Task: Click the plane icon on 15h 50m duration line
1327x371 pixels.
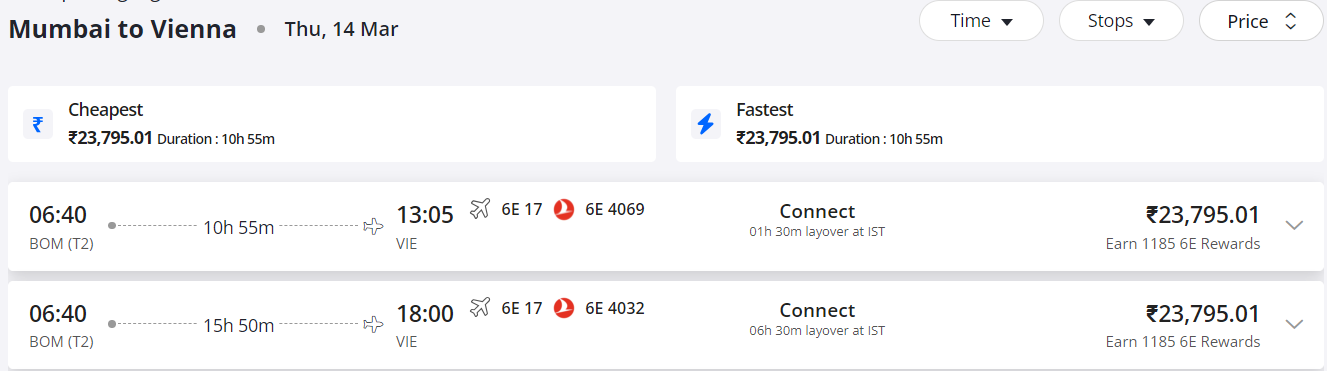Action: (x=373, y=325)
